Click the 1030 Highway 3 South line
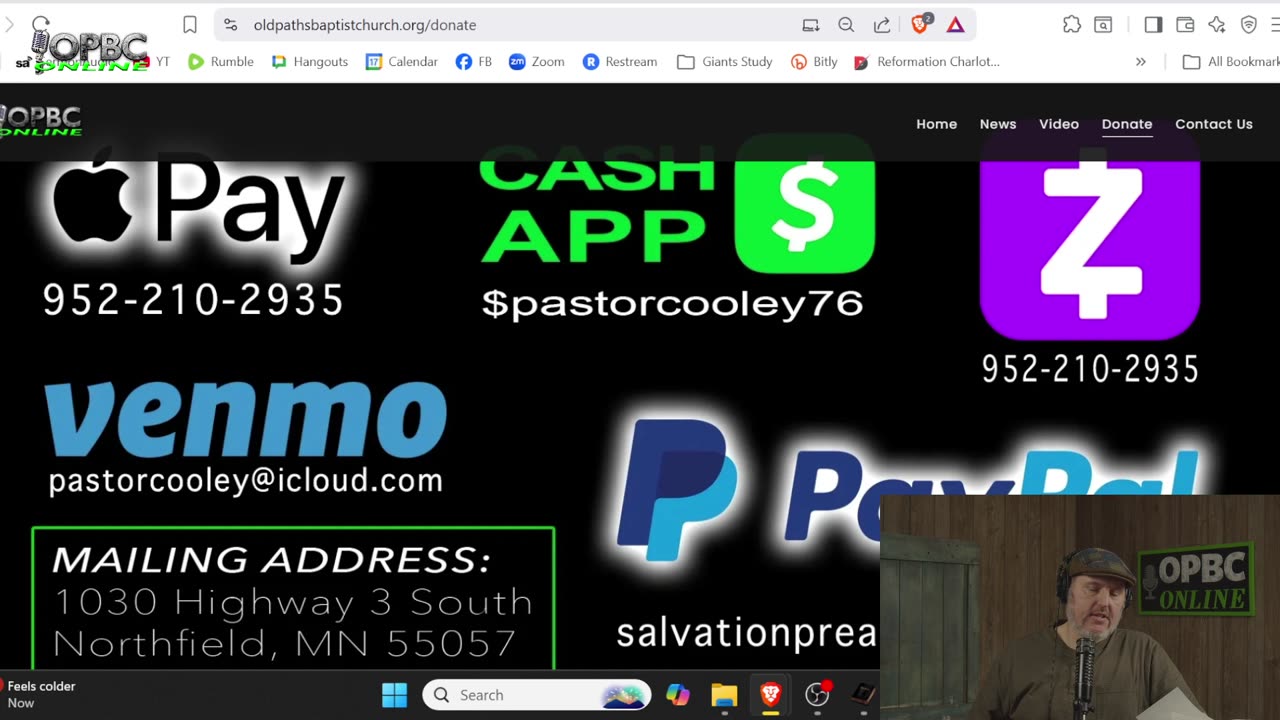Image resolution: width=1280 pixels, height=720 pixels. [x=293, y=602]
